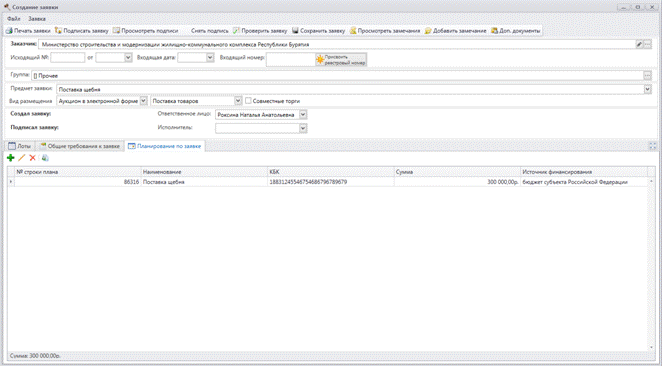
Task: Expand the Ответственное лицо dropdown
Action: 303,114
